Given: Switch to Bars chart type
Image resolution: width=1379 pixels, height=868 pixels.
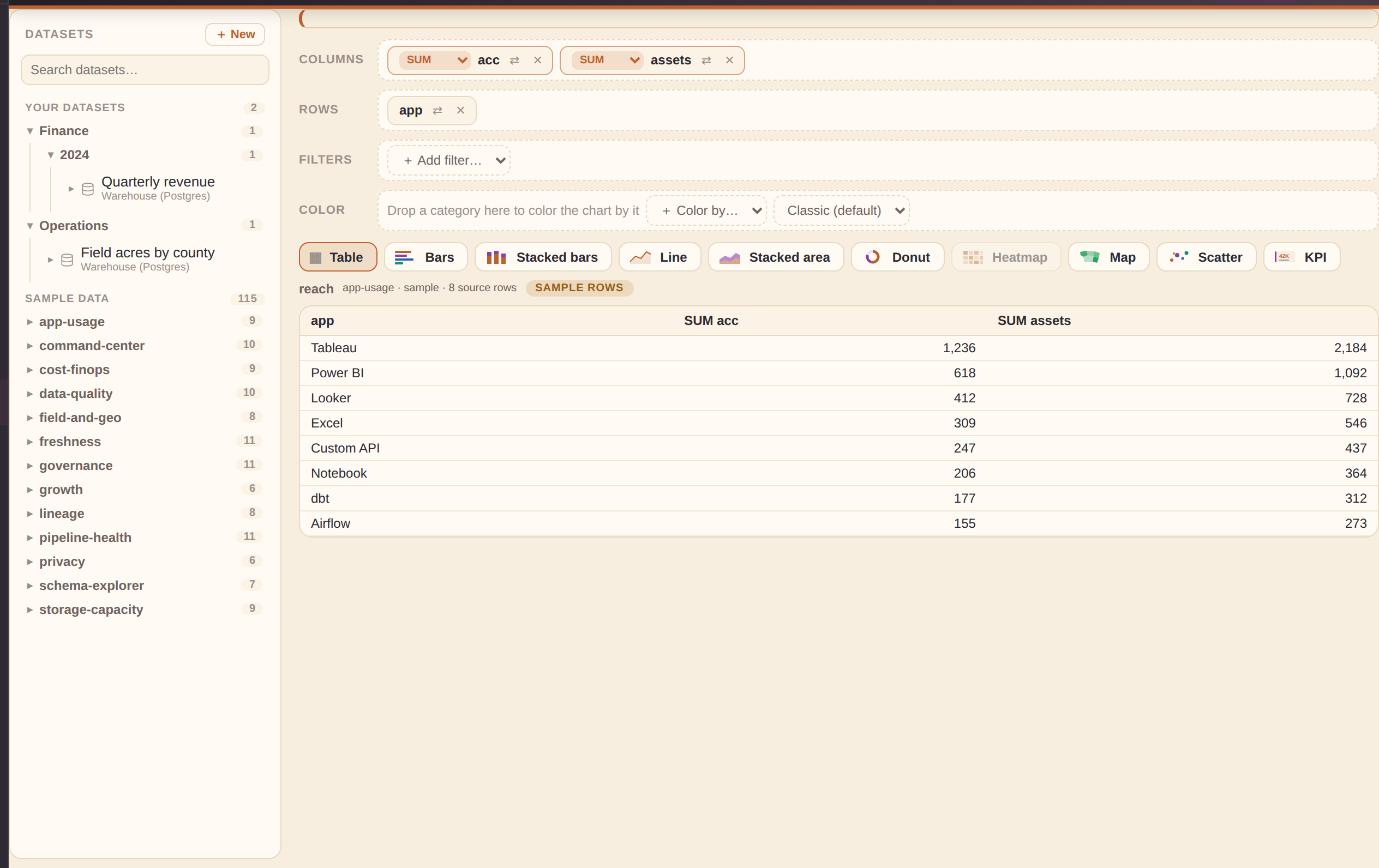Looking at the screenshot, I should (x=425, y=257).
